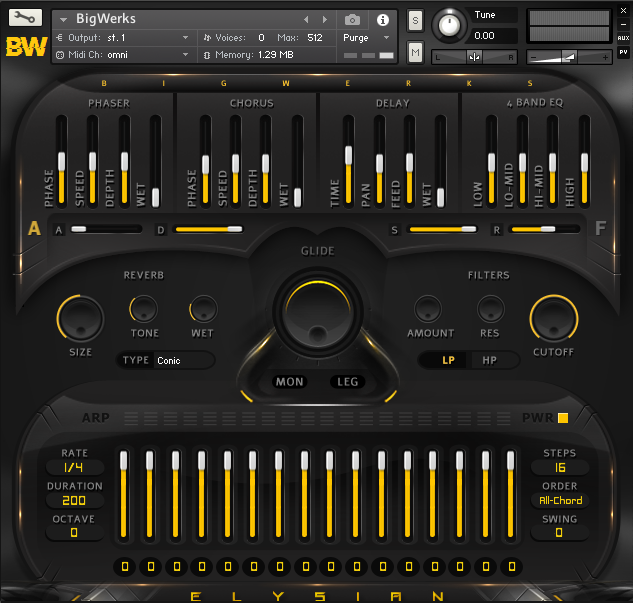Viewport: 633px width, 603px height.
Task: Select the HP filter type
Action: (x=489, y=360)
